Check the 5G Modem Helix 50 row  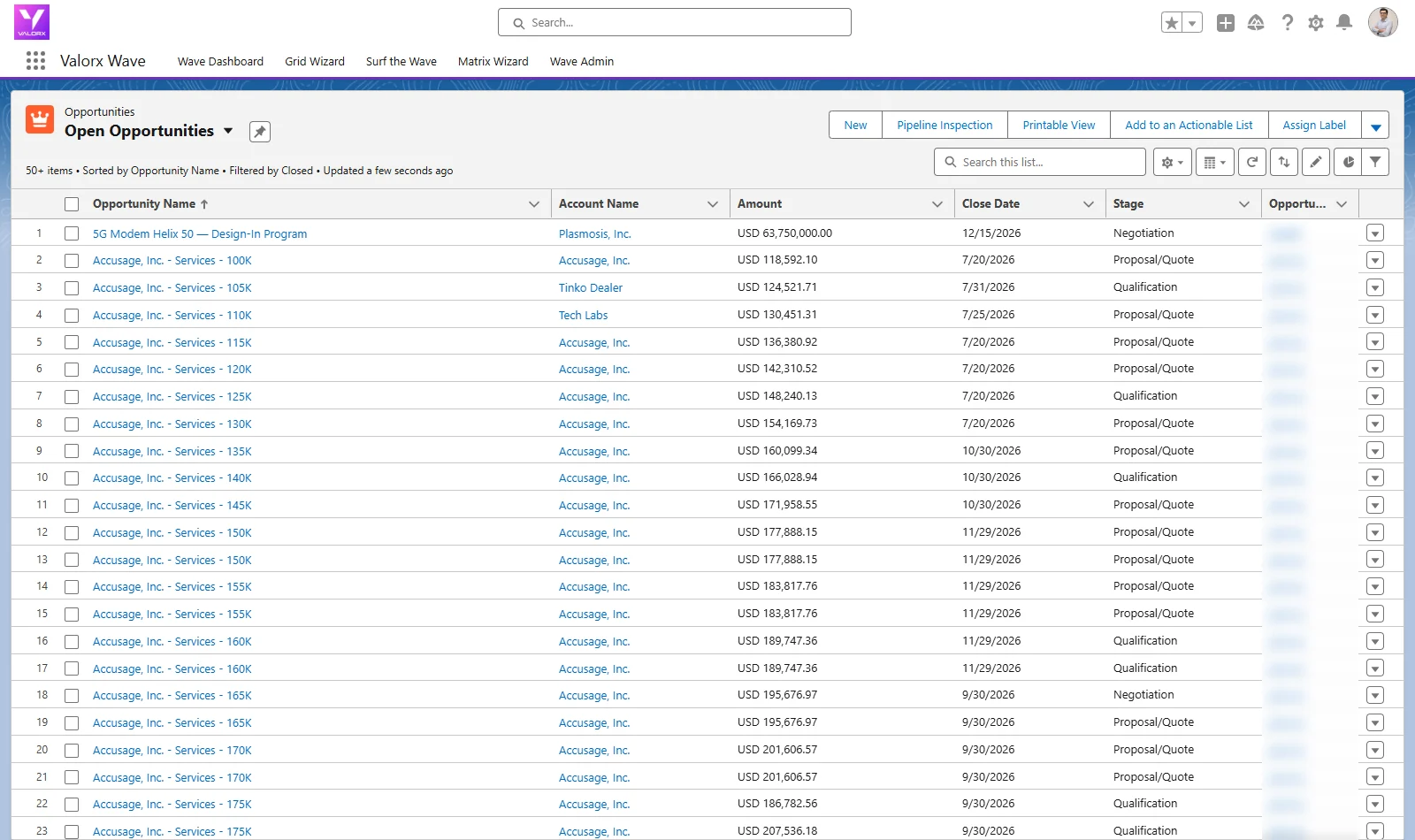[x=72, y=233]
